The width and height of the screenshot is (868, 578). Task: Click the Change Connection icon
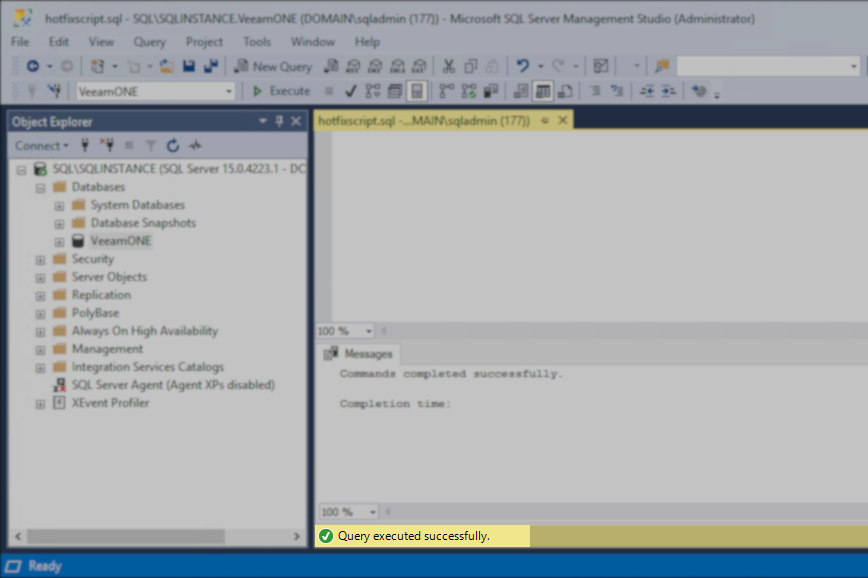click(54, 91)
